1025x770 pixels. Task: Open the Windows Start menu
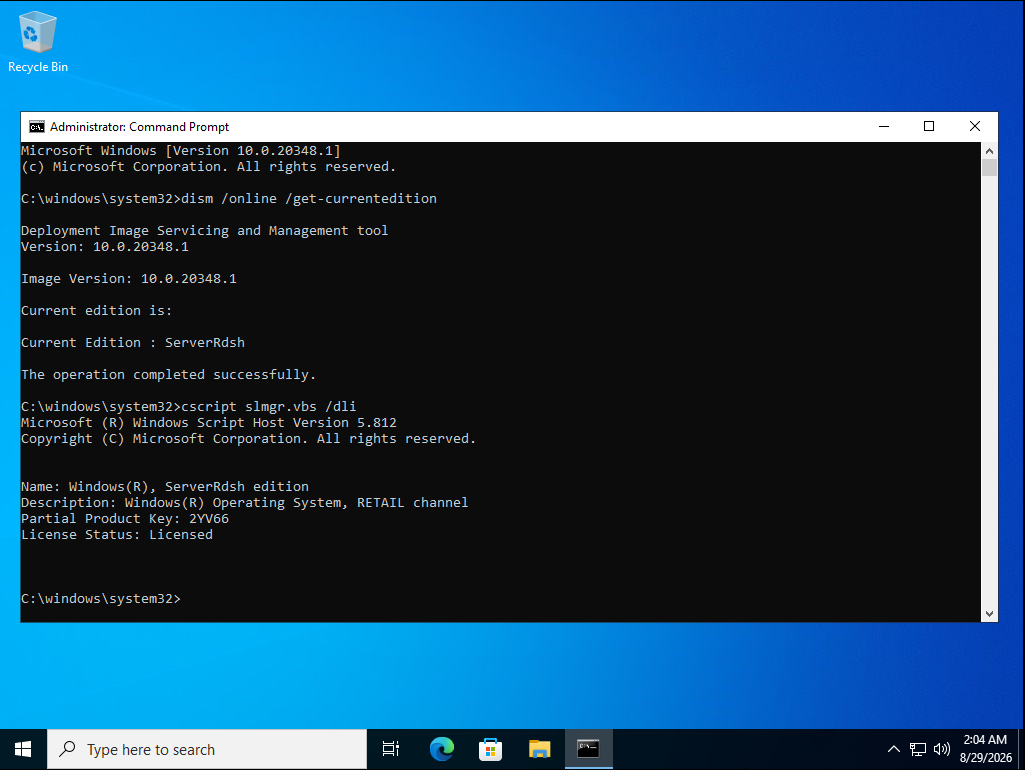coord(23,749)
